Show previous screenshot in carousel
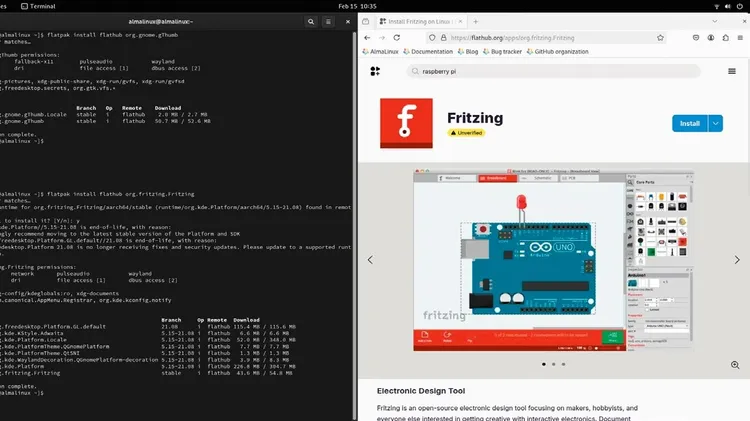Screen dimensions: 750x421 click(x=370, y=260)
